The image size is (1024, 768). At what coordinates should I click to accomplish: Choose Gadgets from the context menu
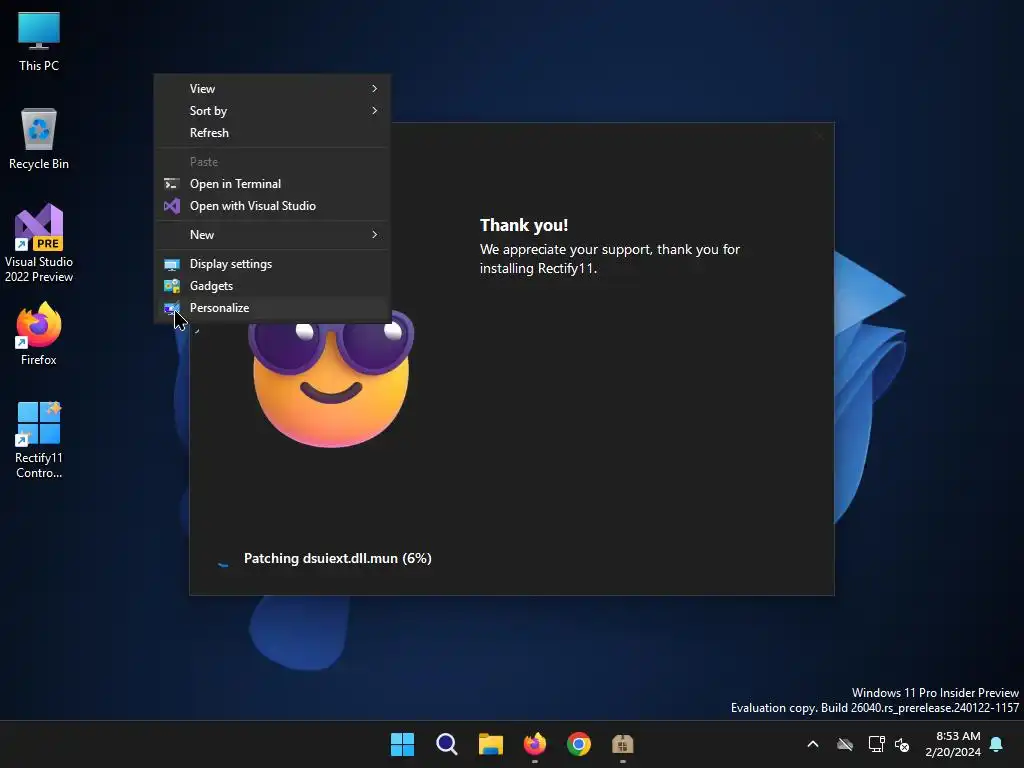click(272, 286)
